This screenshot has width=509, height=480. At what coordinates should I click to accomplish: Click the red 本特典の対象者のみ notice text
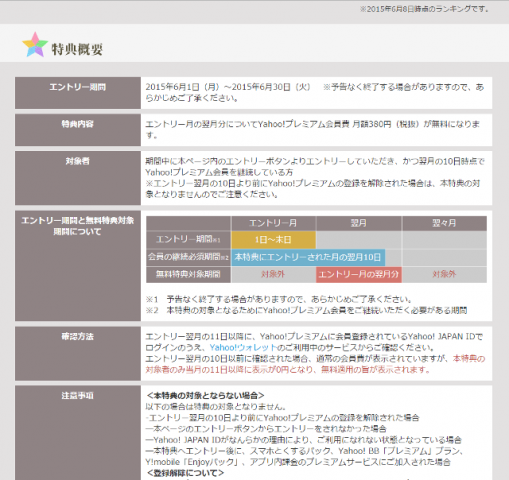(x=315, y=364)
